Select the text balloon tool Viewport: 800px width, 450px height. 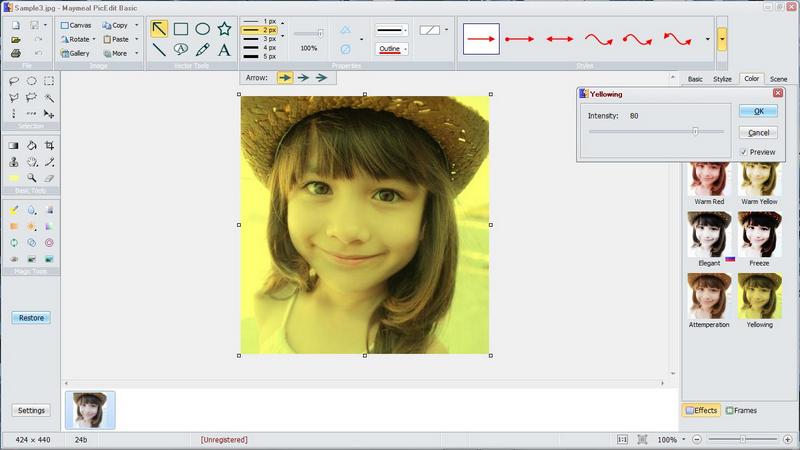tap(181, 49)
